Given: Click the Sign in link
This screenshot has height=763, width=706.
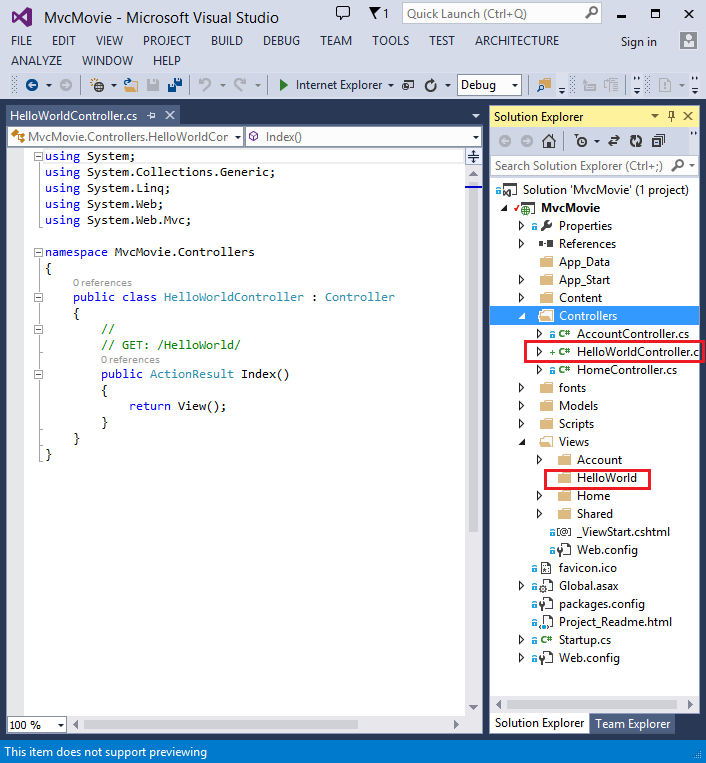Looking at the screenshot, I should (638, 42).
